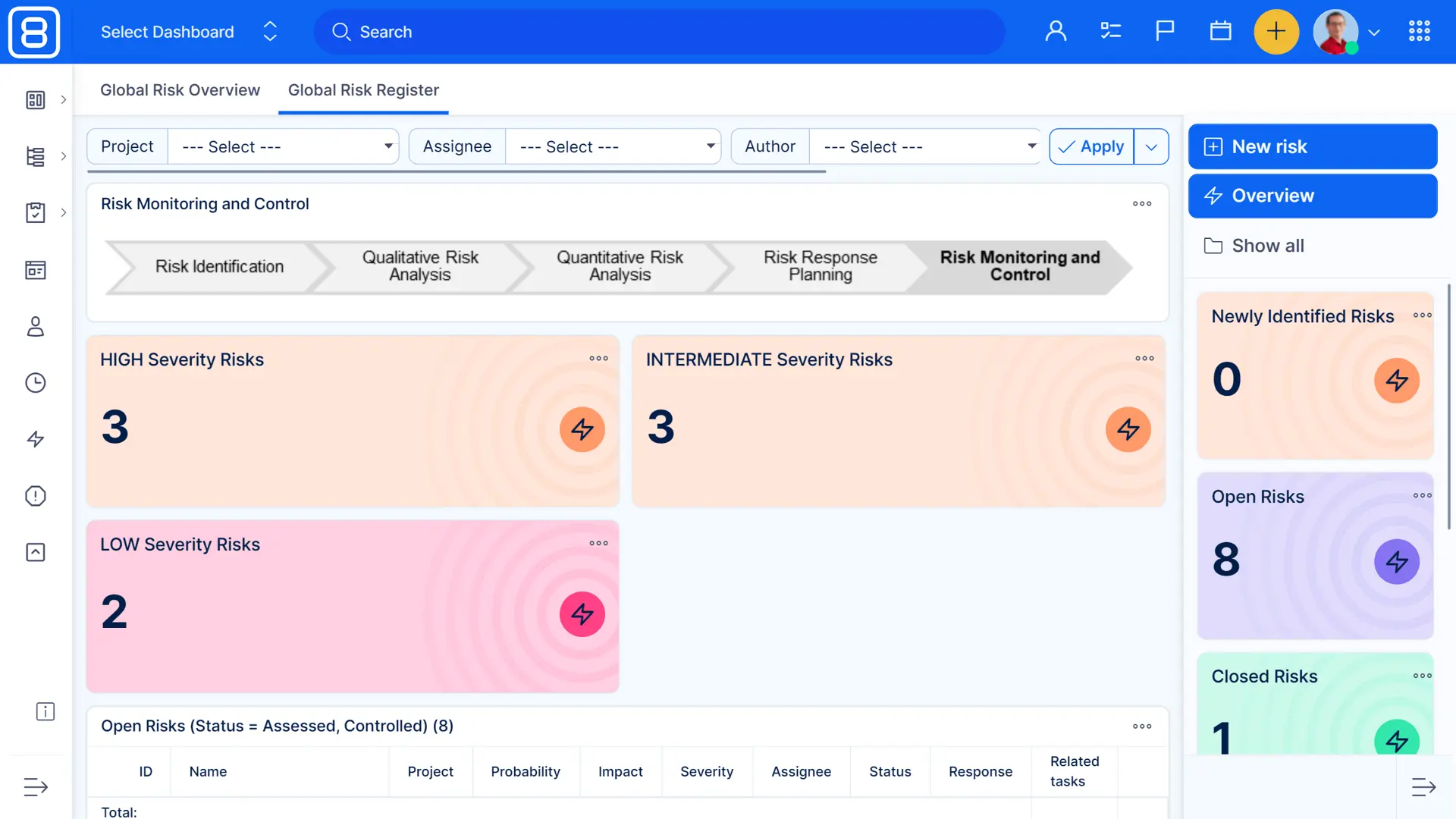Click the purple bolt on Open Risks card

tap(1396, 562)
